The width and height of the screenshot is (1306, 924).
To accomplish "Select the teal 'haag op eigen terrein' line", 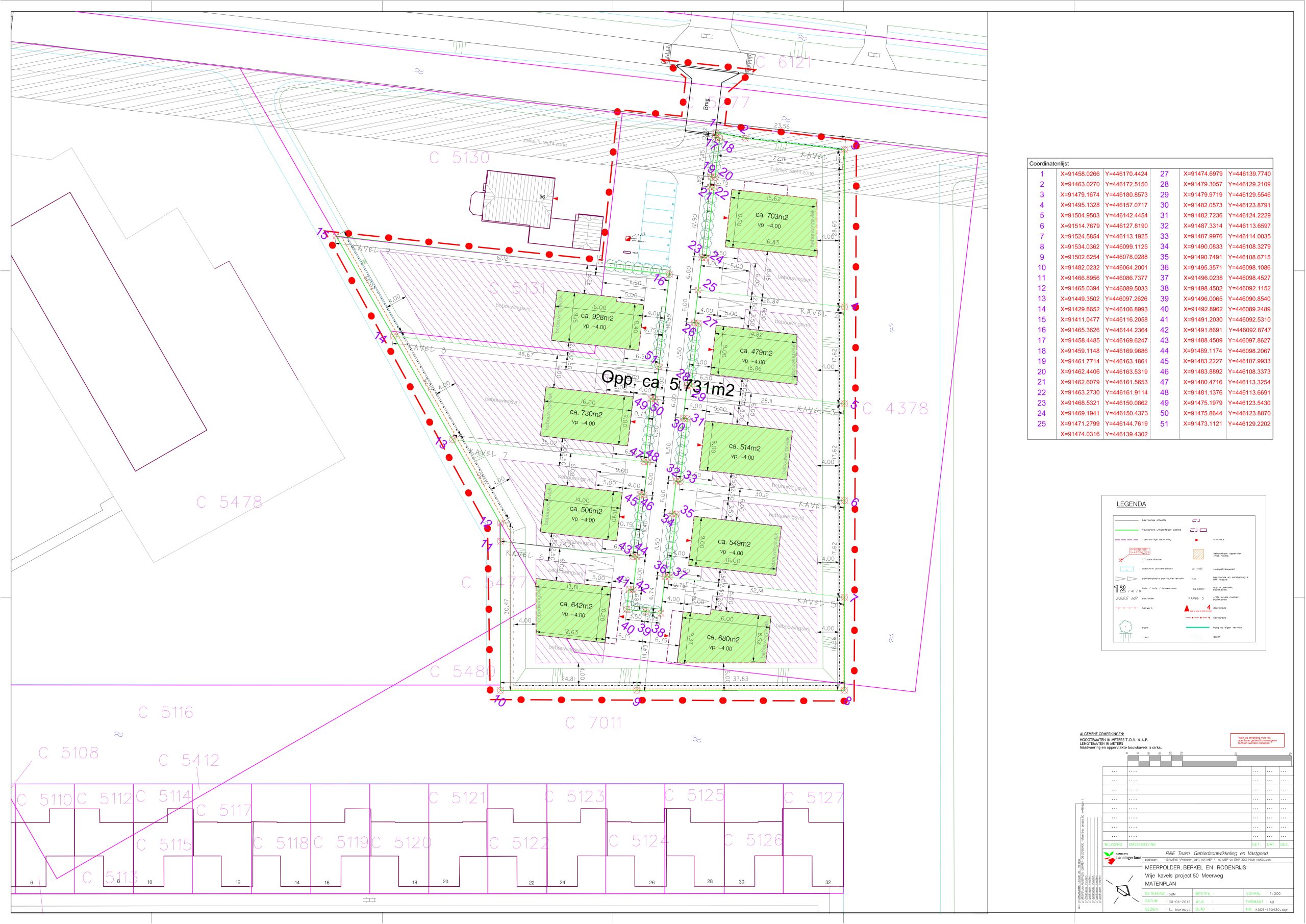I will tap(1198, 628).
